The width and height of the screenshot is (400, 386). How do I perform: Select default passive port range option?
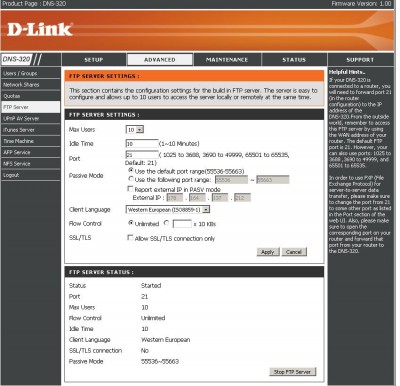pos(131,170)
